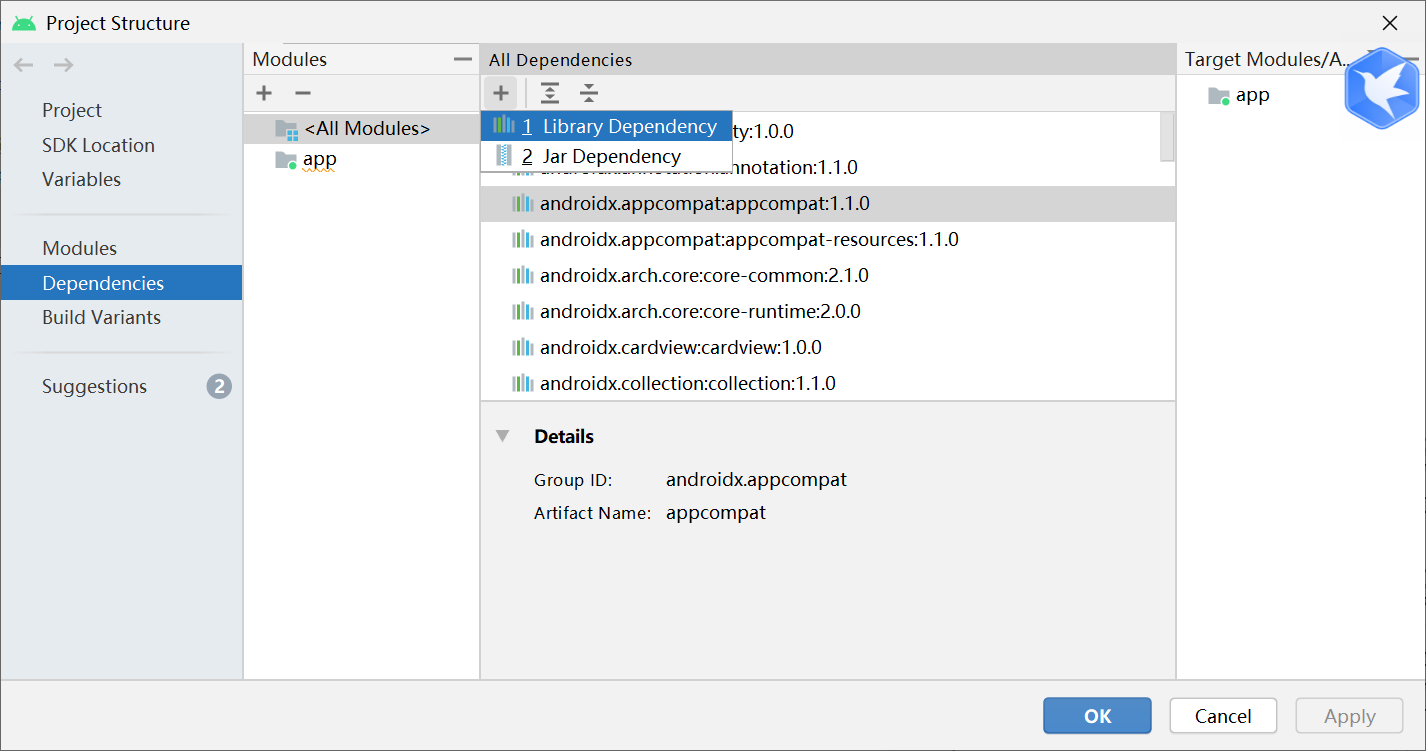1426x751 pixels.
Task: Select the Dependencies sidebar section
Action: (x=121, y=283)
